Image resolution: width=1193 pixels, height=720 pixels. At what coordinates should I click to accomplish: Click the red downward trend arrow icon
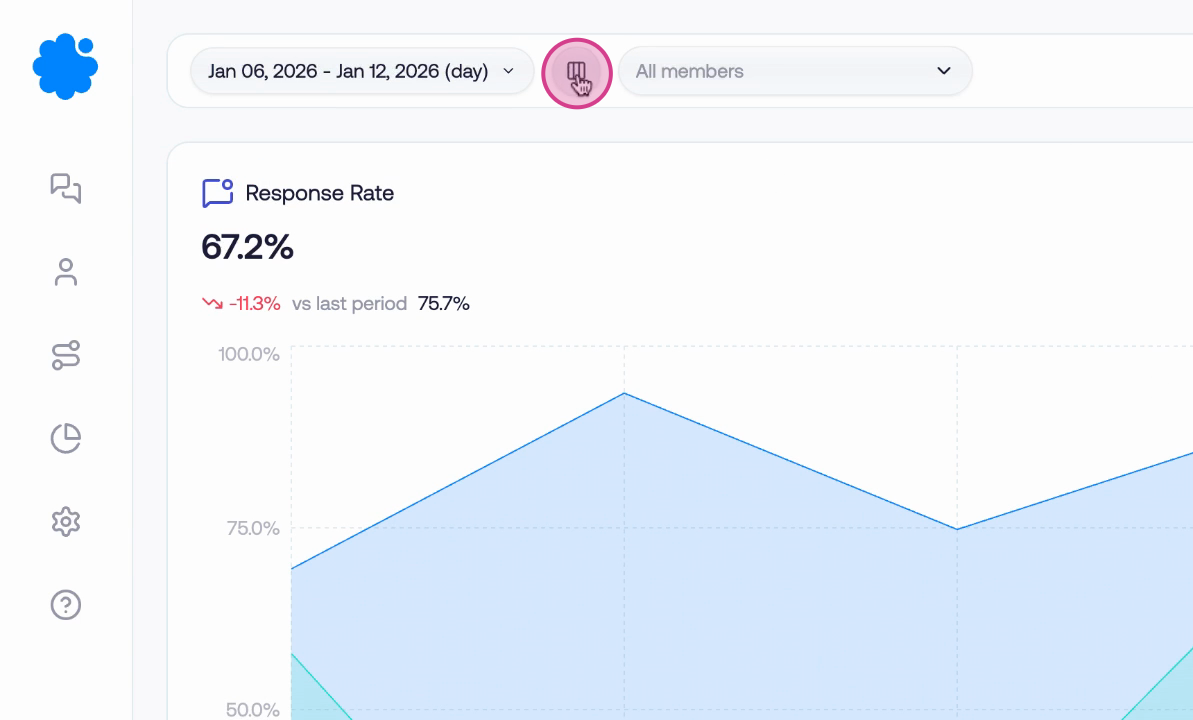[x=212, y=303]
